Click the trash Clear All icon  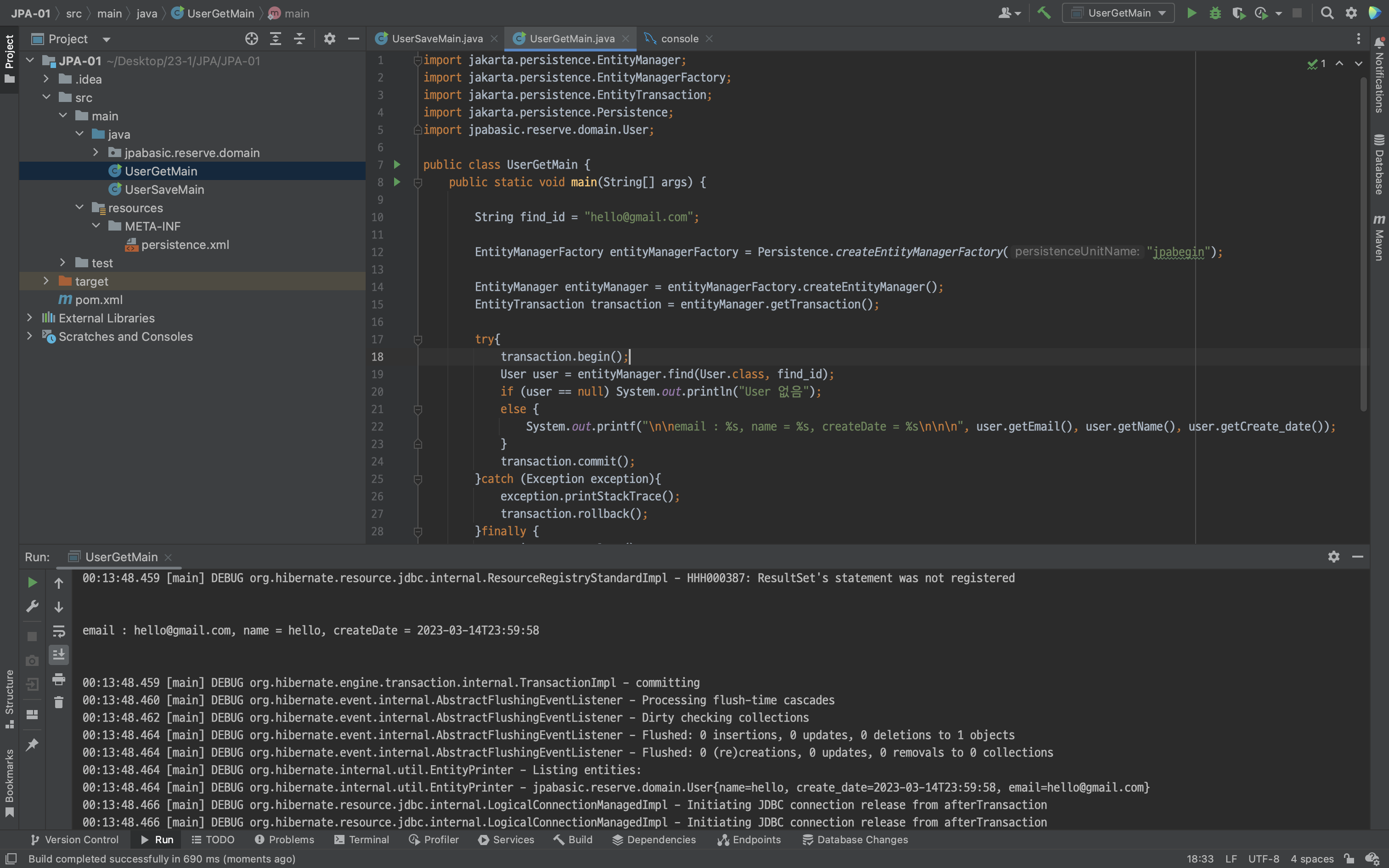58,702
